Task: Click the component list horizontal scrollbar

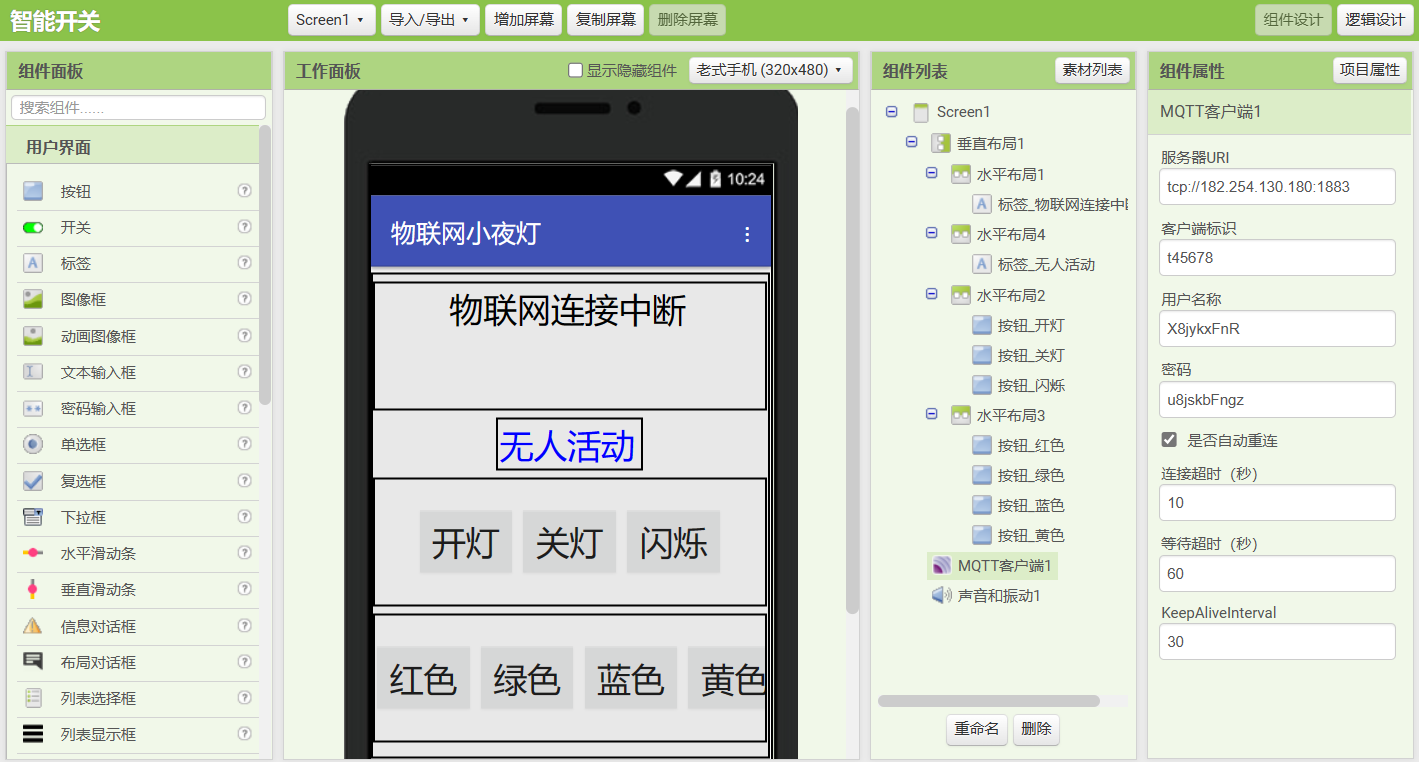Action: (988, 701)
